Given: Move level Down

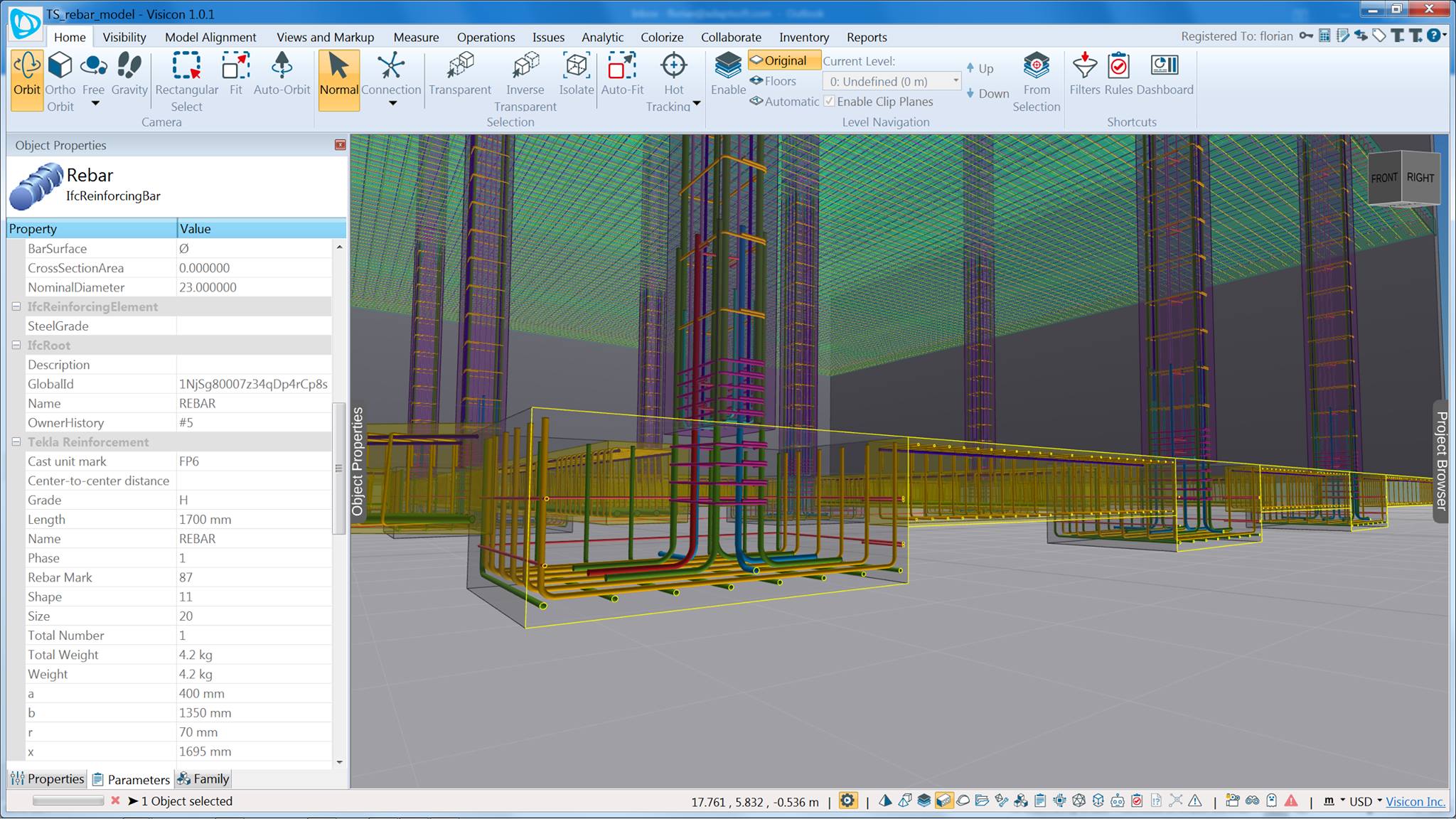Looking at the screenshot, I should point(987,93).
